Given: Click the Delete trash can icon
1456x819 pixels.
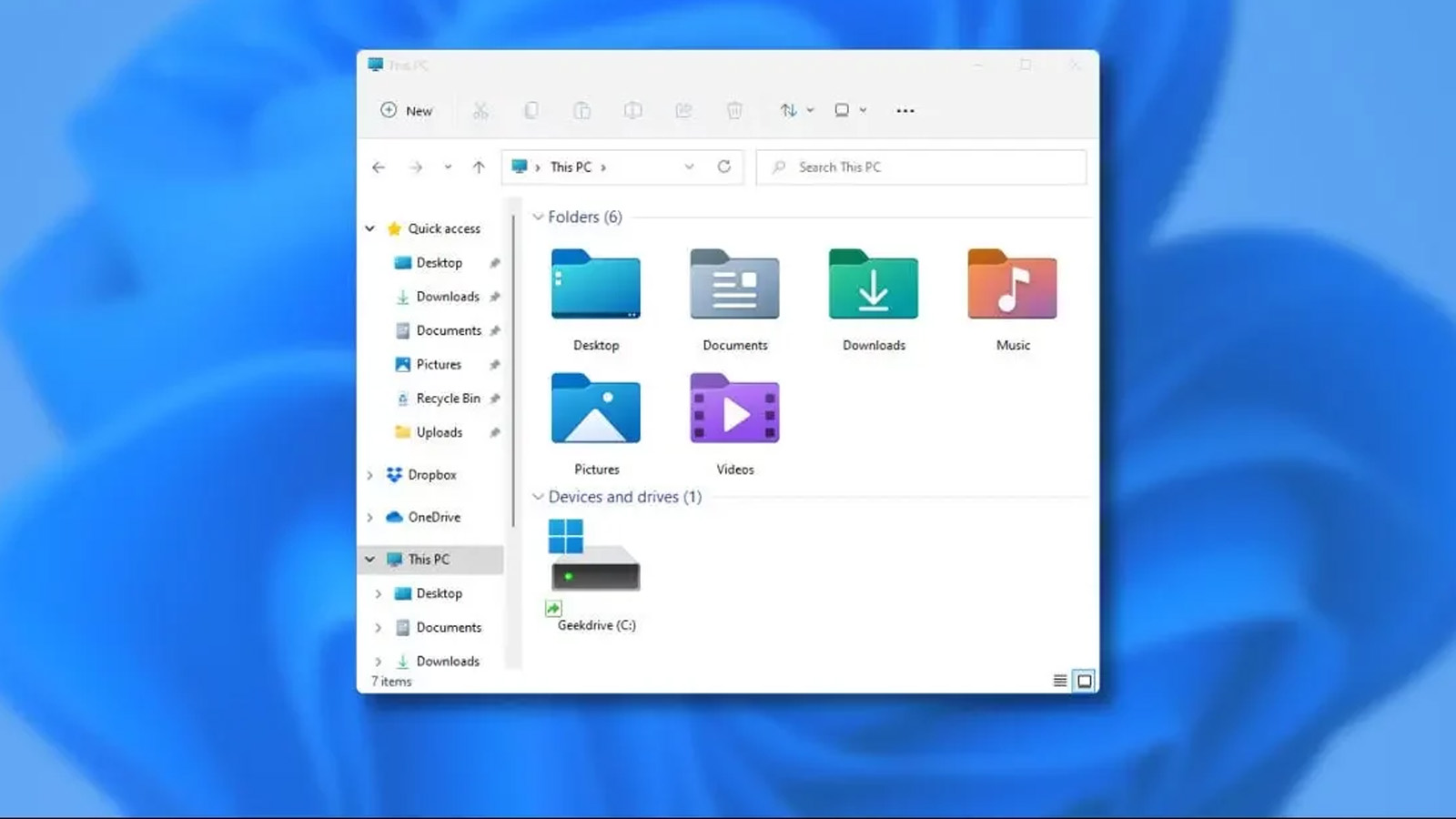Looking at the screenshot, I should click(734, 111).
